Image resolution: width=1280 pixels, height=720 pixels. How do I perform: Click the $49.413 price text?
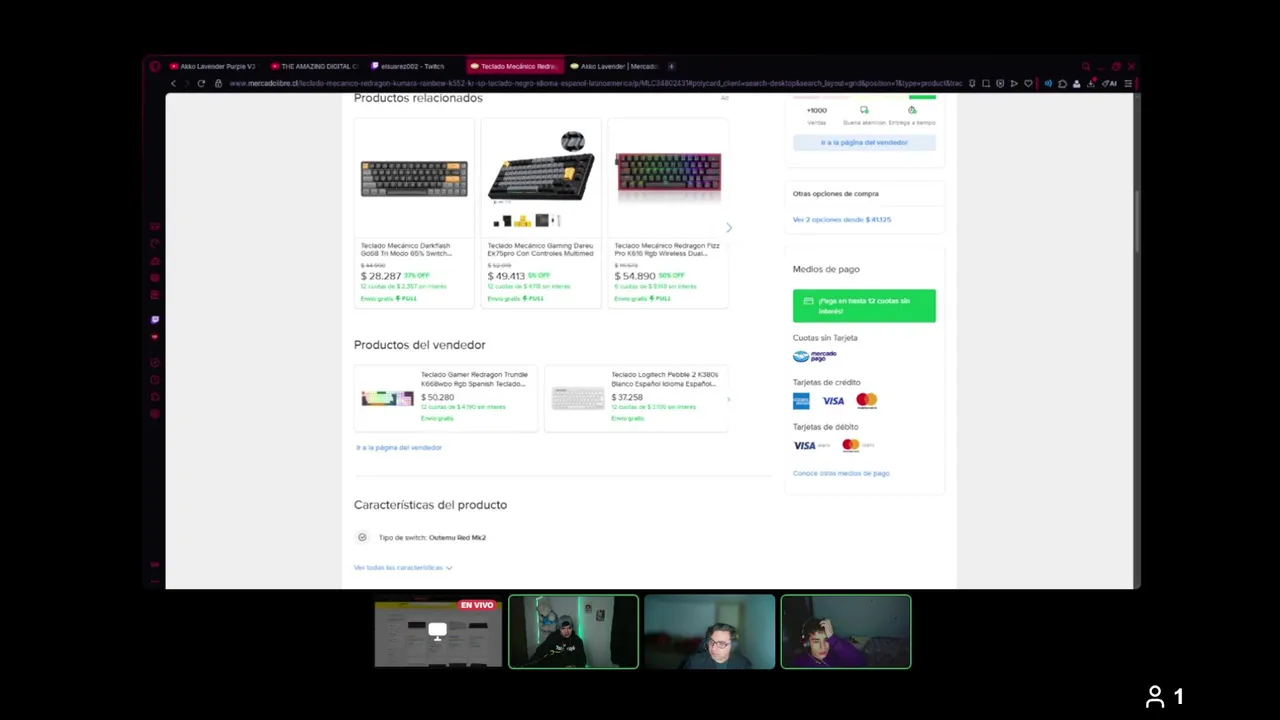(506, 276)
